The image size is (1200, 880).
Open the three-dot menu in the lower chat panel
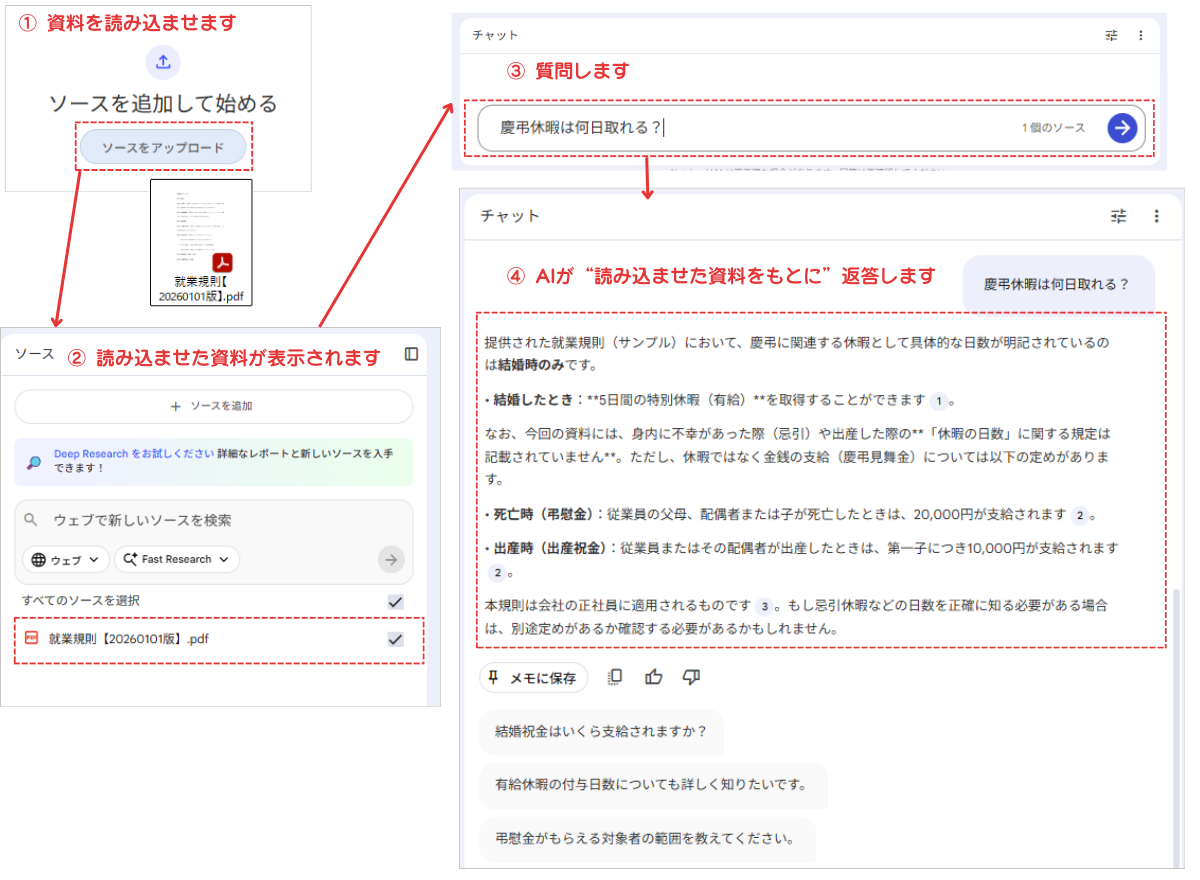pyautogui.click(x=1155, y=215)
